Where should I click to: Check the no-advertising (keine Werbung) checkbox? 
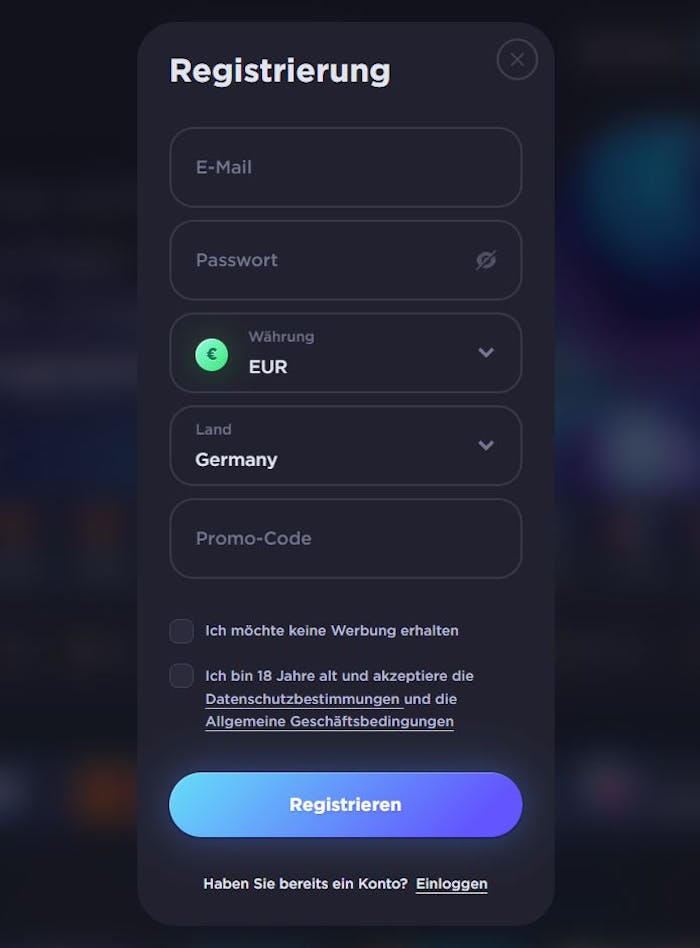tap(181, 631)
